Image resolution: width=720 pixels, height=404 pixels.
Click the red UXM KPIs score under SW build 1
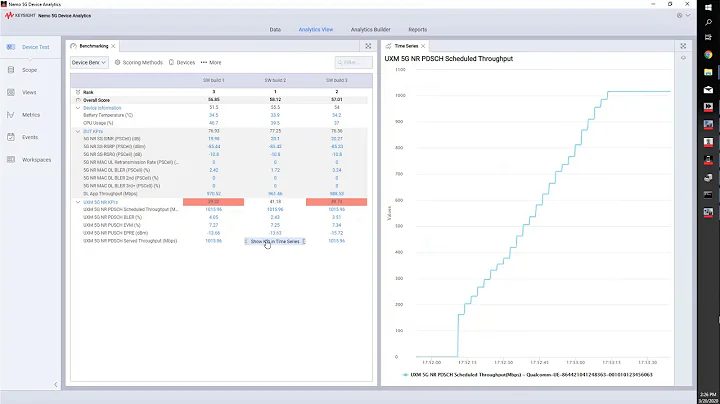tap(214, 202)
